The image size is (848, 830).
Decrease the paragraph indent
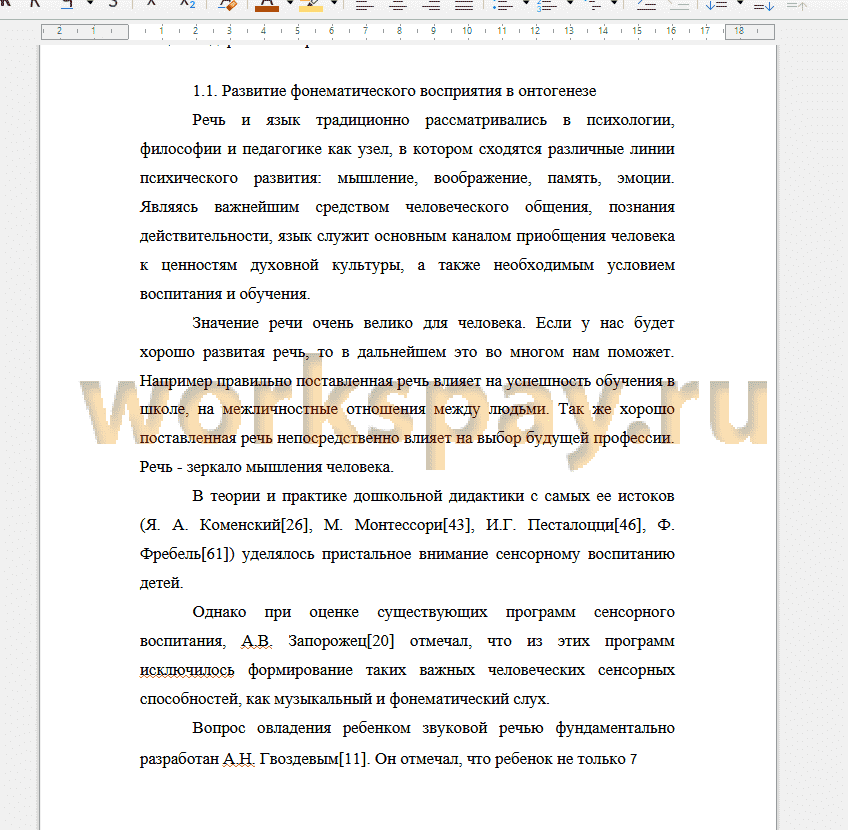coord(679,5)
